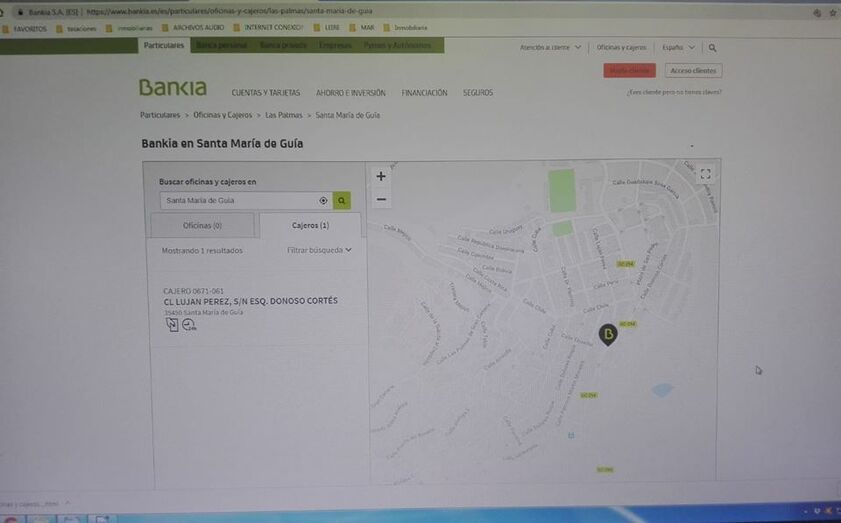Screen dimensions: 841x523
Task: Go to Las Palmas breadcrumb link
Action: tap(284, 115)
